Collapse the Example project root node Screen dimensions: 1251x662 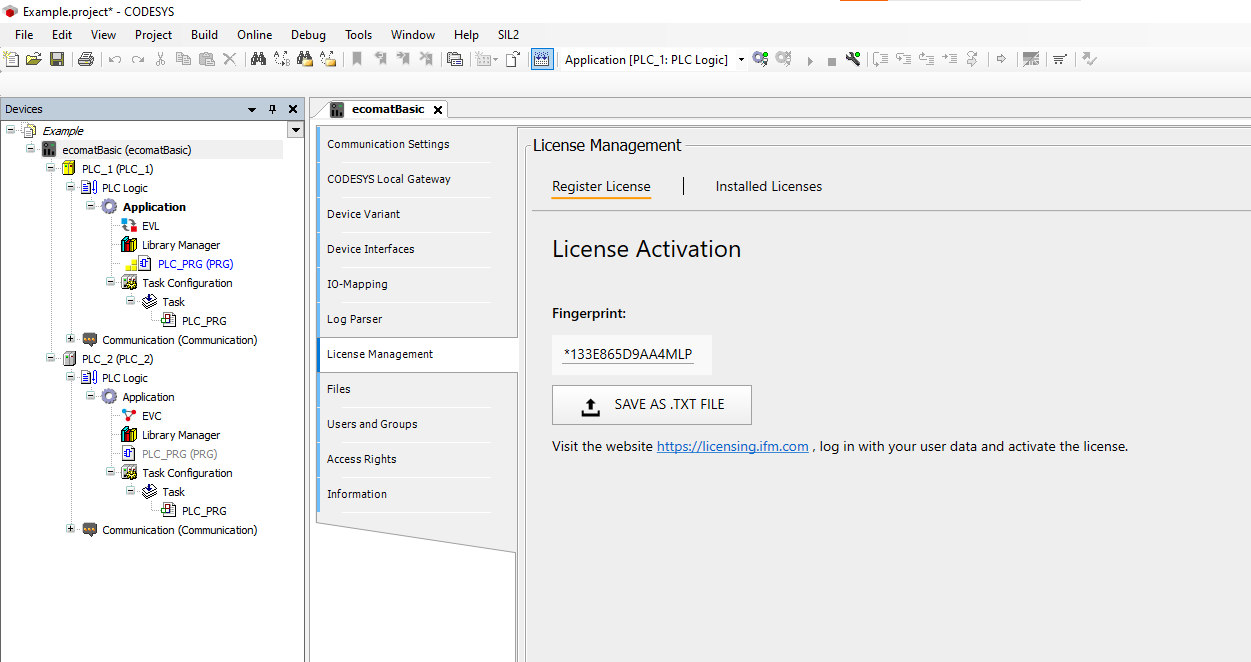(10, 130)
